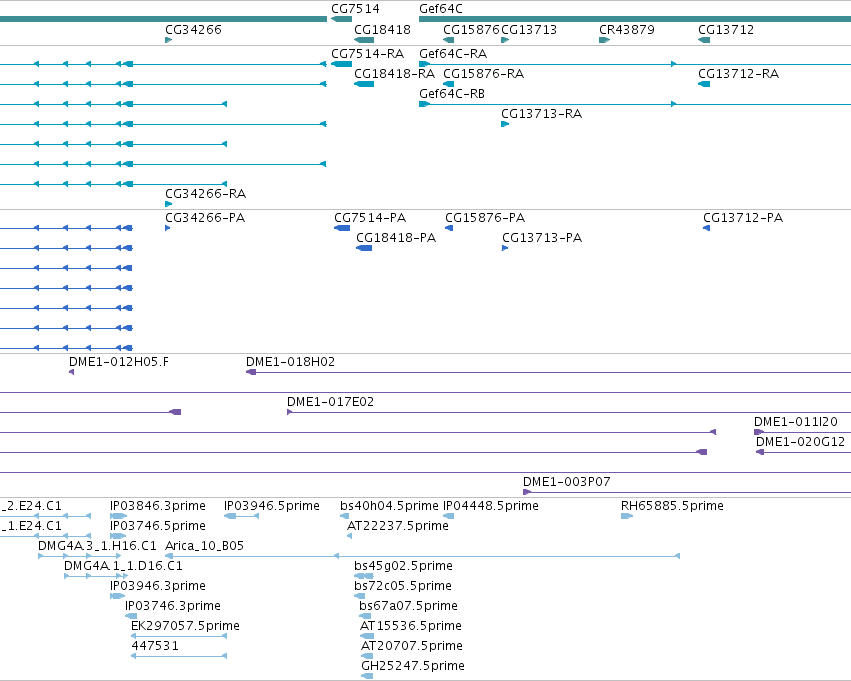Click the Gef64C-RB transcript label
This screenshot has width=851, height=681.
pyautogui.click(x=452, y=94)
